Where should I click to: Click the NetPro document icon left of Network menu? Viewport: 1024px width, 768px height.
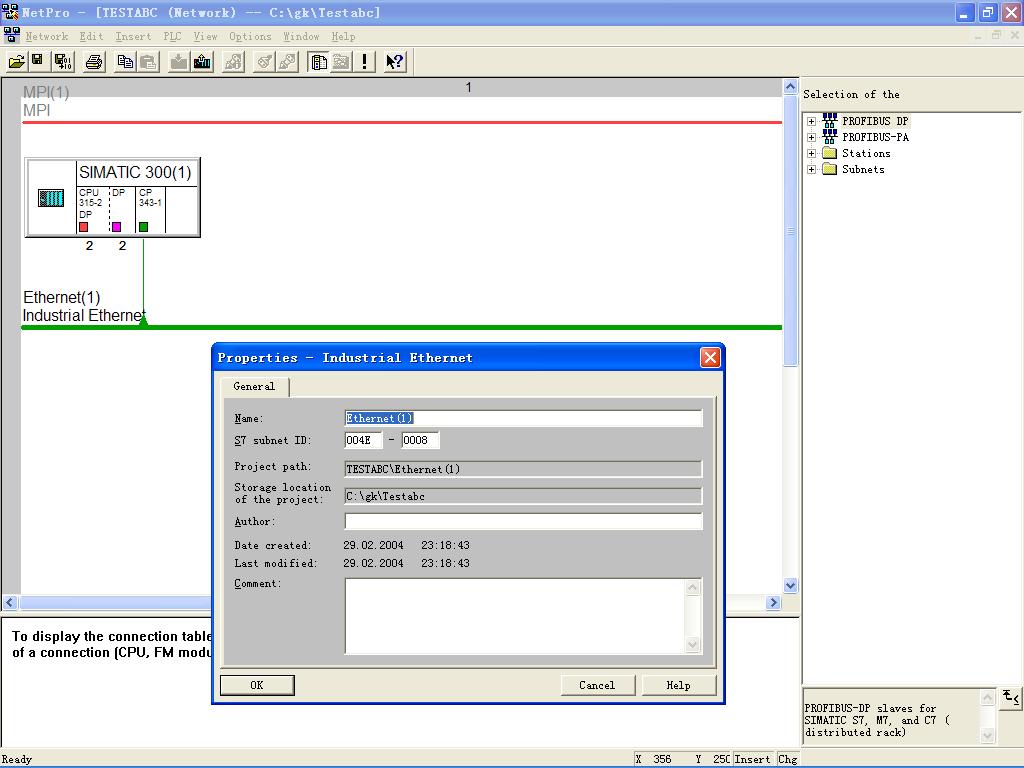pyautogui.click(x=12, y=35)
